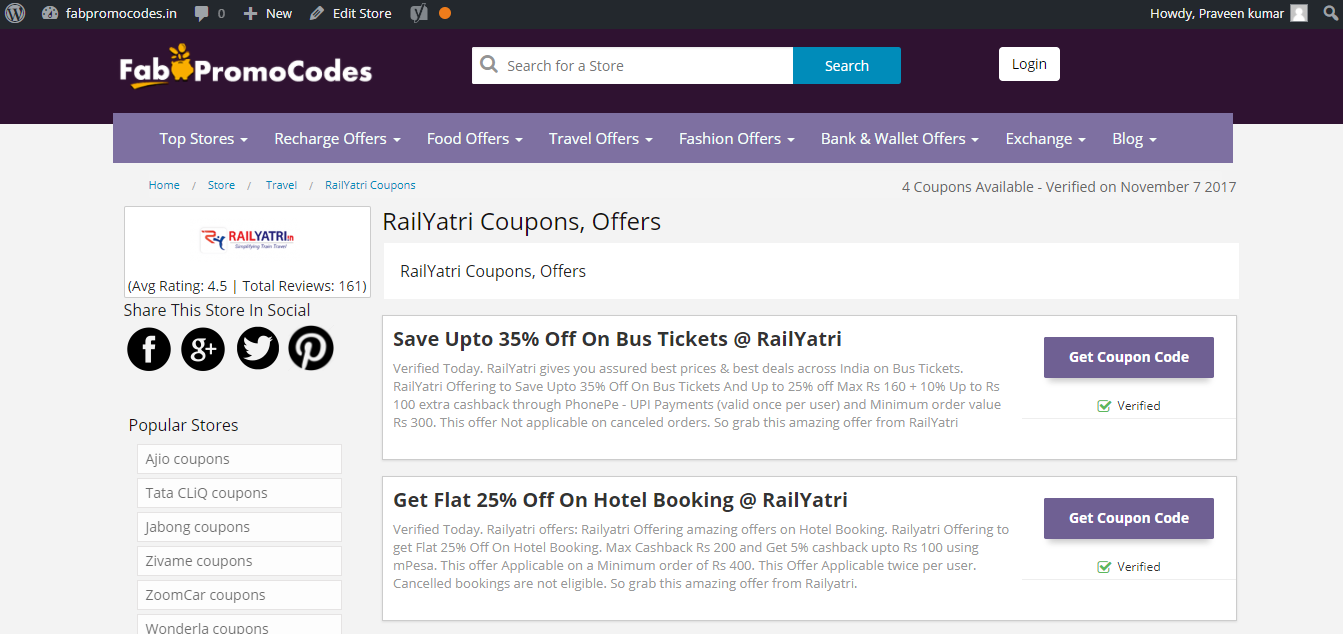Open ZoomCar coupons store
This screenshot has height=634, width=1343.
point(239,595)
